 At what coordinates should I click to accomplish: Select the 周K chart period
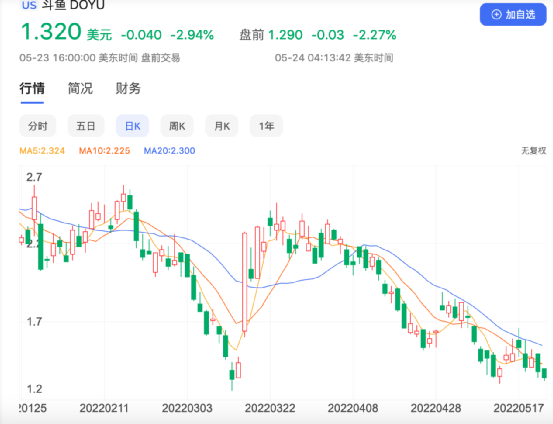[177, 126]
